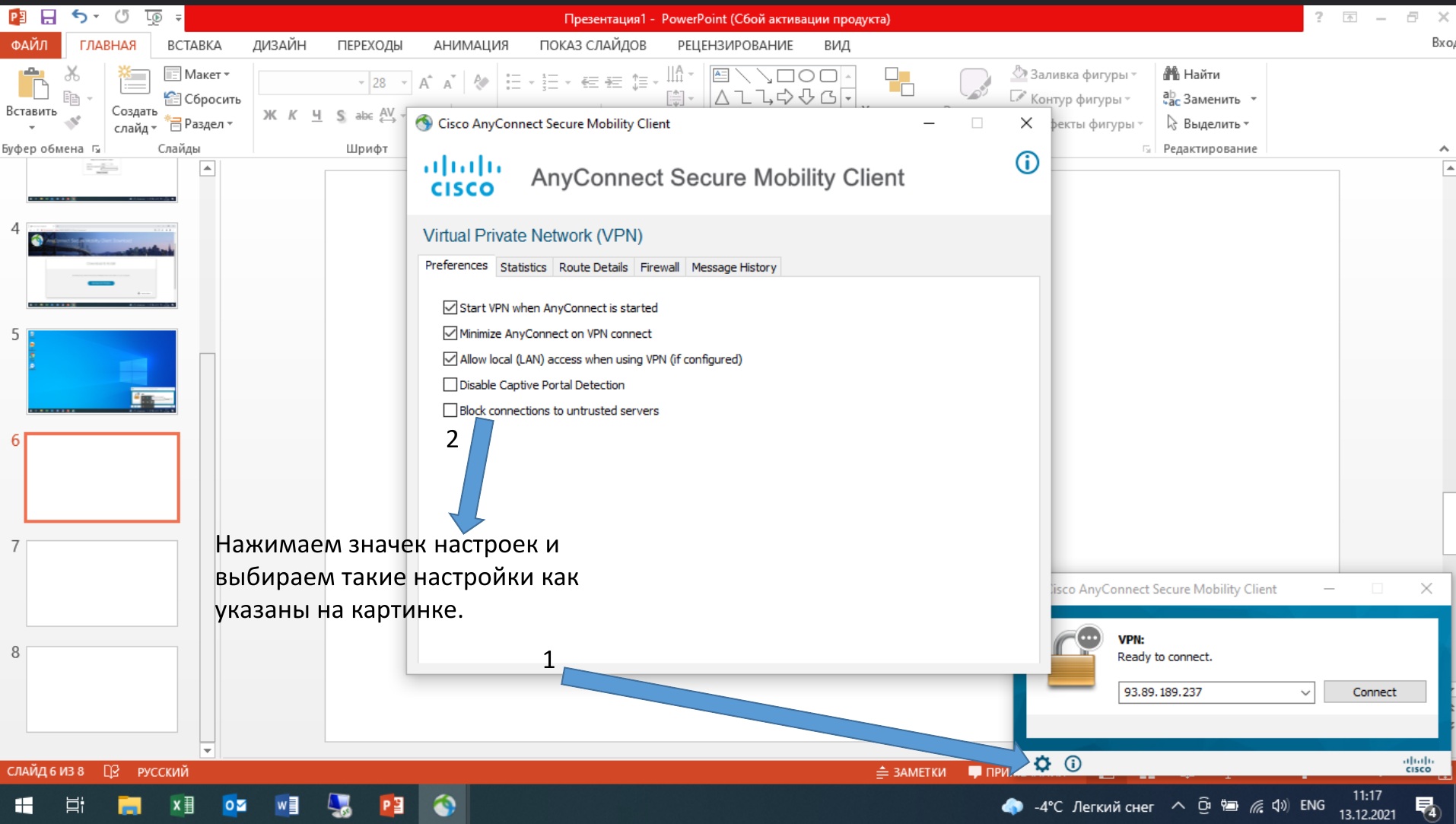This screenshot has width=1456, height=824.
Task: Check Block connections to untrusted servers
Action: (x=450, y=410)
